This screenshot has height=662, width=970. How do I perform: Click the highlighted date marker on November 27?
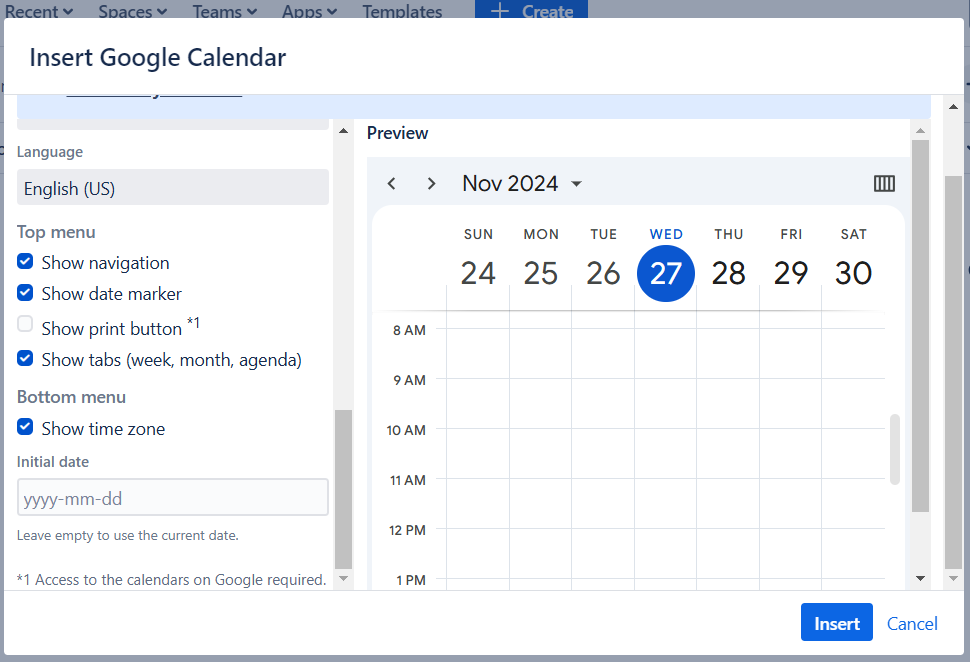665,271
